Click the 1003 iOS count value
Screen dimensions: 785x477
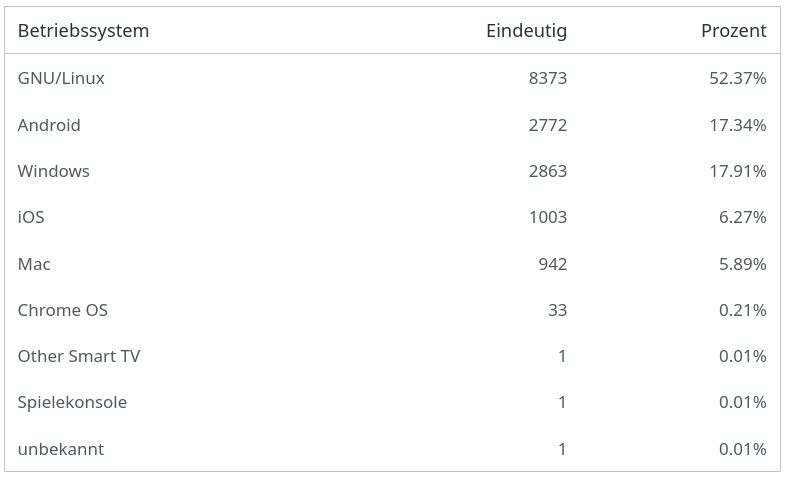(x=548, y=217)
